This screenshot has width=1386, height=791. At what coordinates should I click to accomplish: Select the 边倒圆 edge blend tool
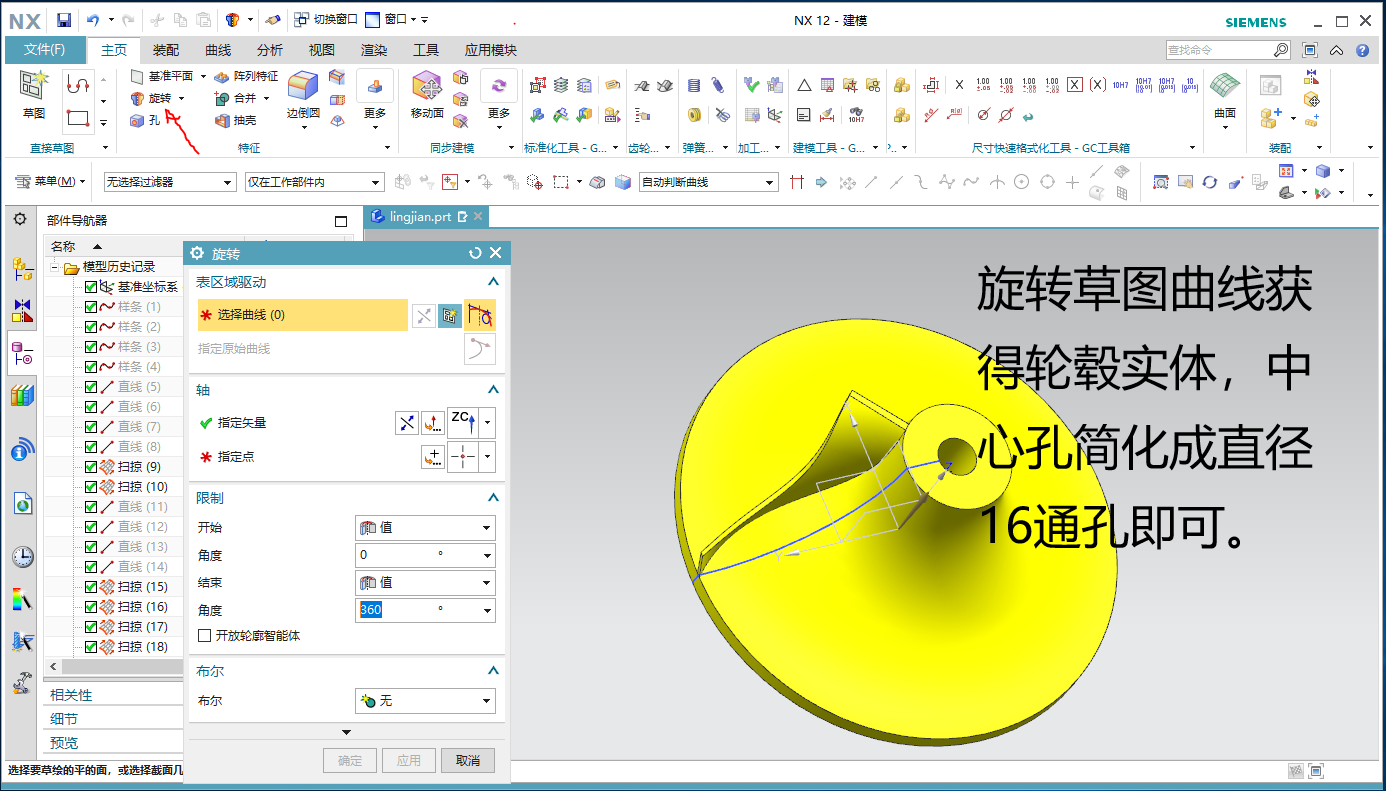[x=303, y=96]
